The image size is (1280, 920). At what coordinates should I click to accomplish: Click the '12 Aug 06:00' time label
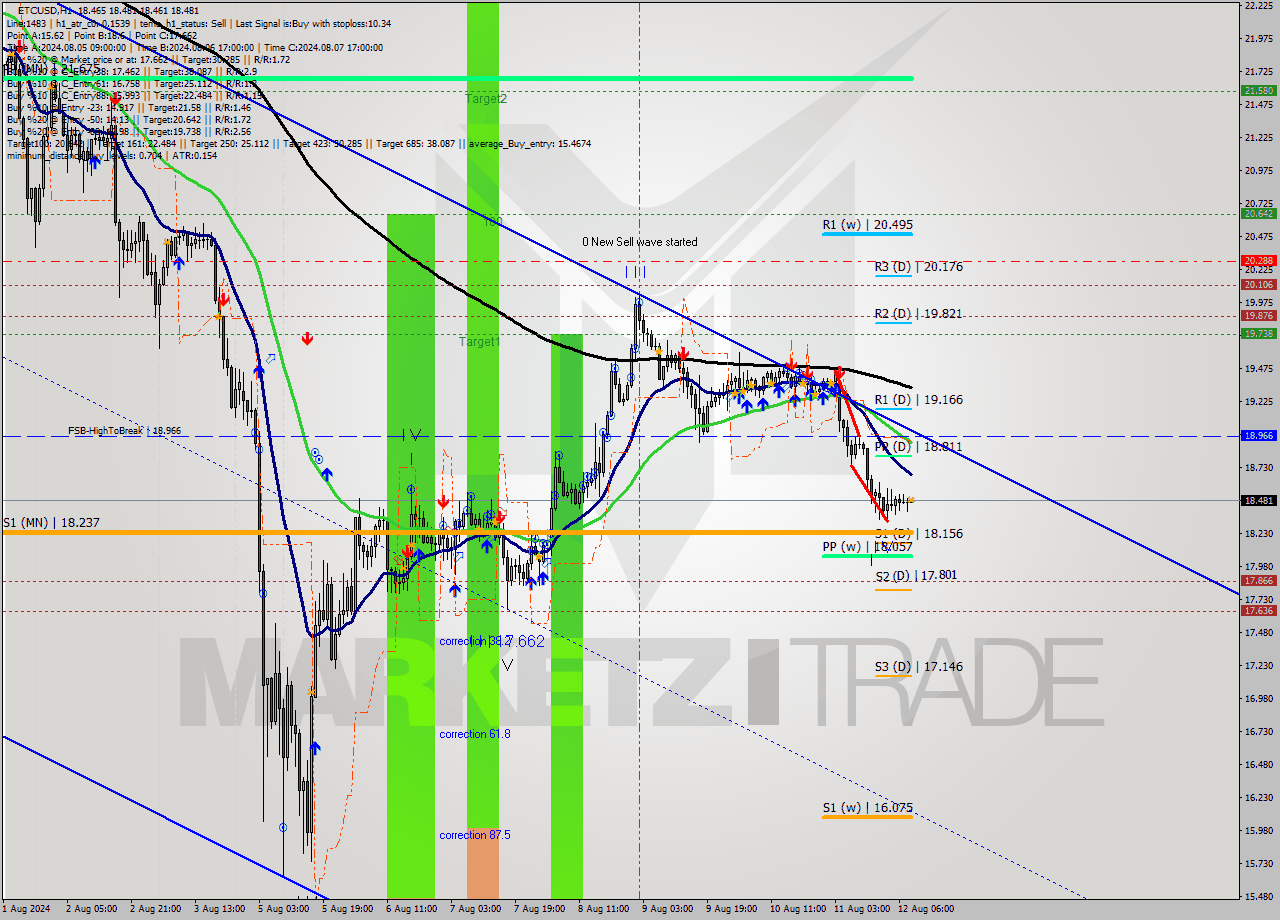(x=926, y=909)
